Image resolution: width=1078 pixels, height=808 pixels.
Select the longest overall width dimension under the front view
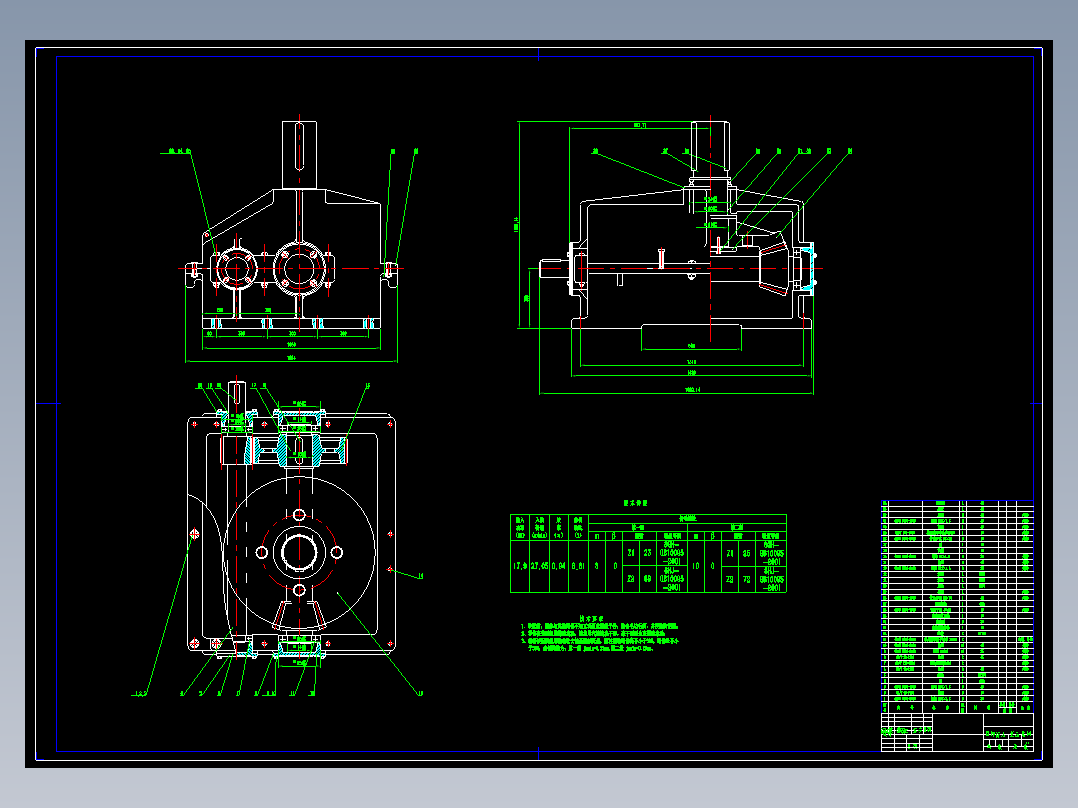[292, 360]
